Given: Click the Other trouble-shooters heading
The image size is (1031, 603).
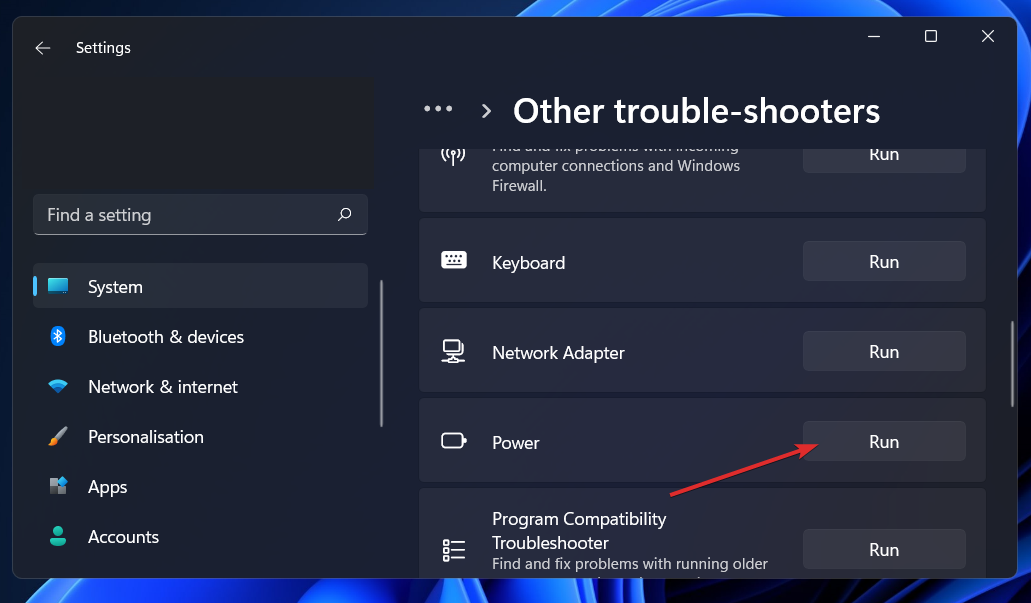Looking at the screenshot, I should coord(696,110).
